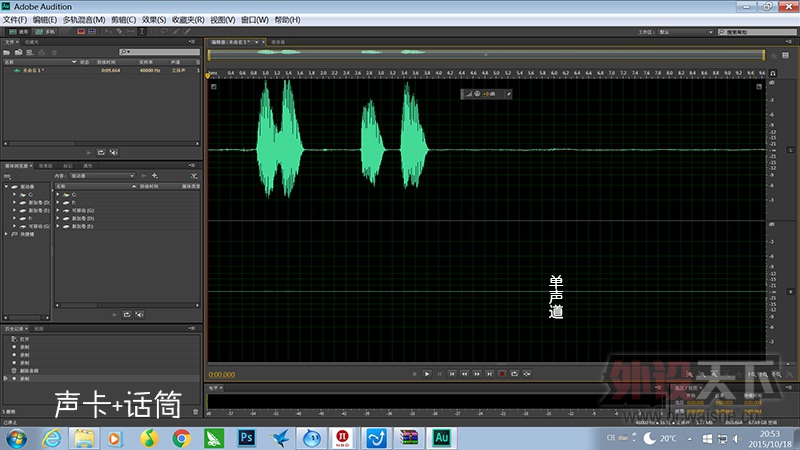Click the search help field

pyautogui.click(x=757, y=32)
